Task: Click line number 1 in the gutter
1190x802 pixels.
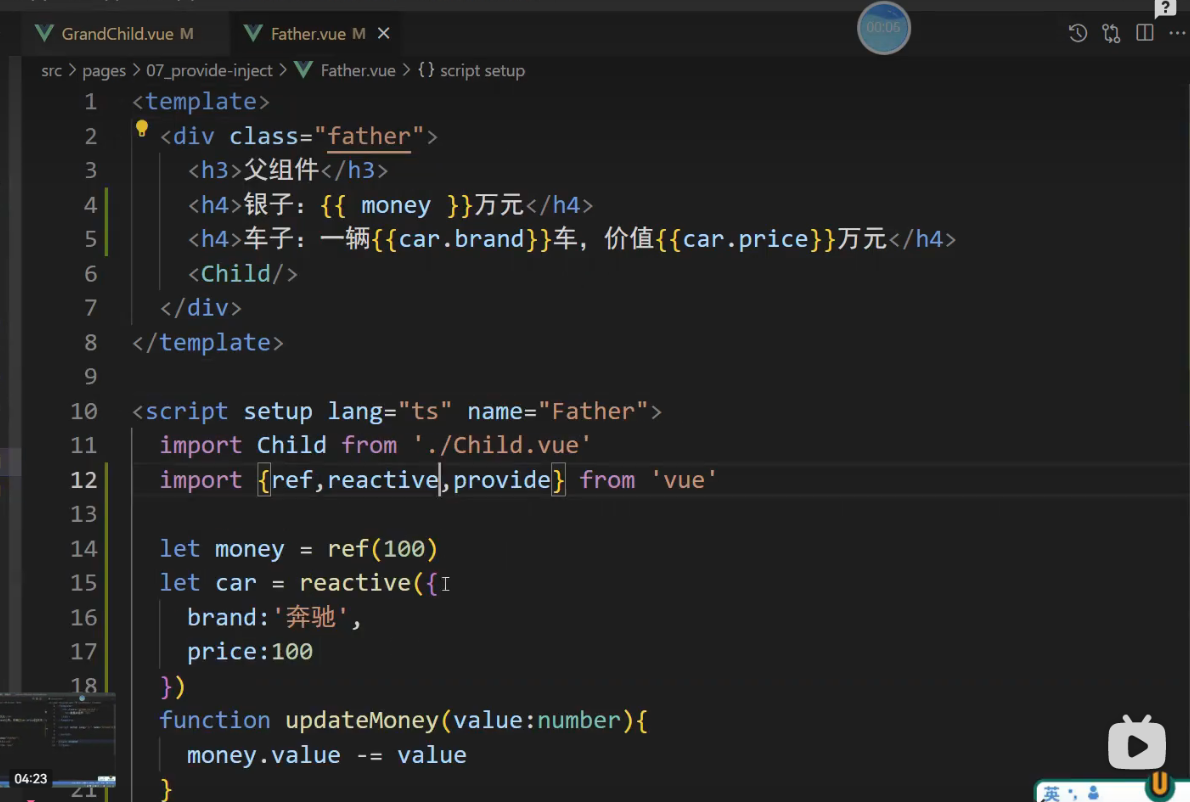Action: pos(90,102)
